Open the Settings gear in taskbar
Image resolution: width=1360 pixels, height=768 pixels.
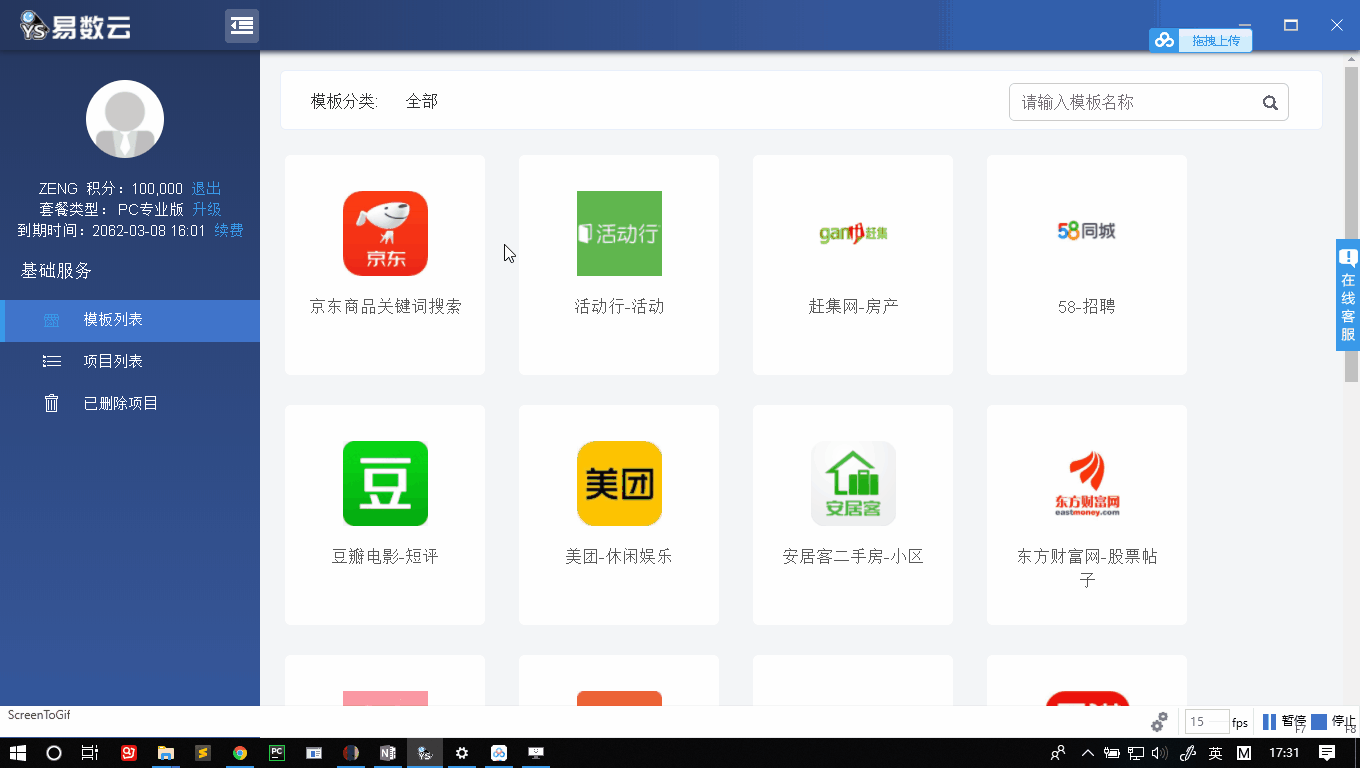462,753
